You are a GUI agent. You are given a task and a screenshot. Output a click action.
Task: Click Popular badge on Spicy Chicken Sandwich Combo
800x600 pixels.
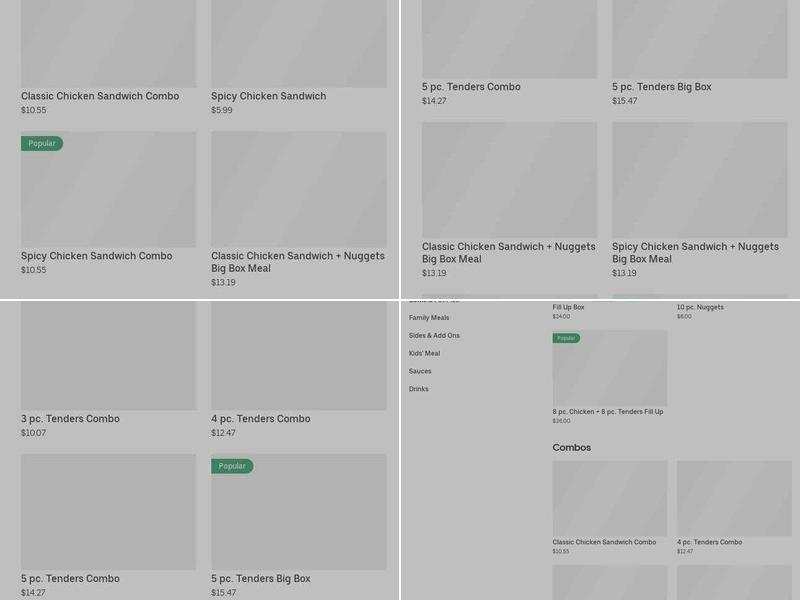point(42,144)
